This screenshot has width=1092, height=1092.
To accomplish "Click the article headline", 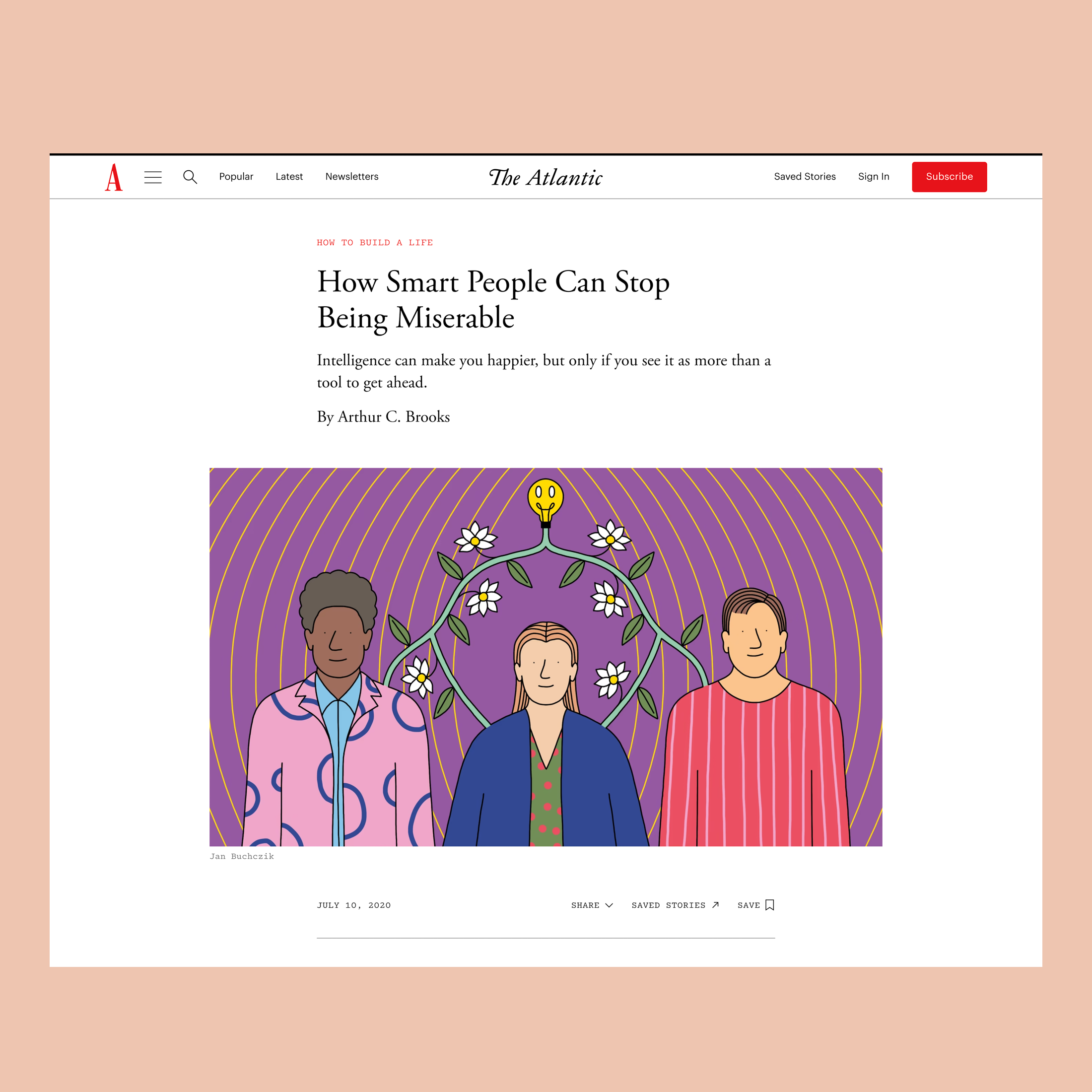I will pos(493,299).
